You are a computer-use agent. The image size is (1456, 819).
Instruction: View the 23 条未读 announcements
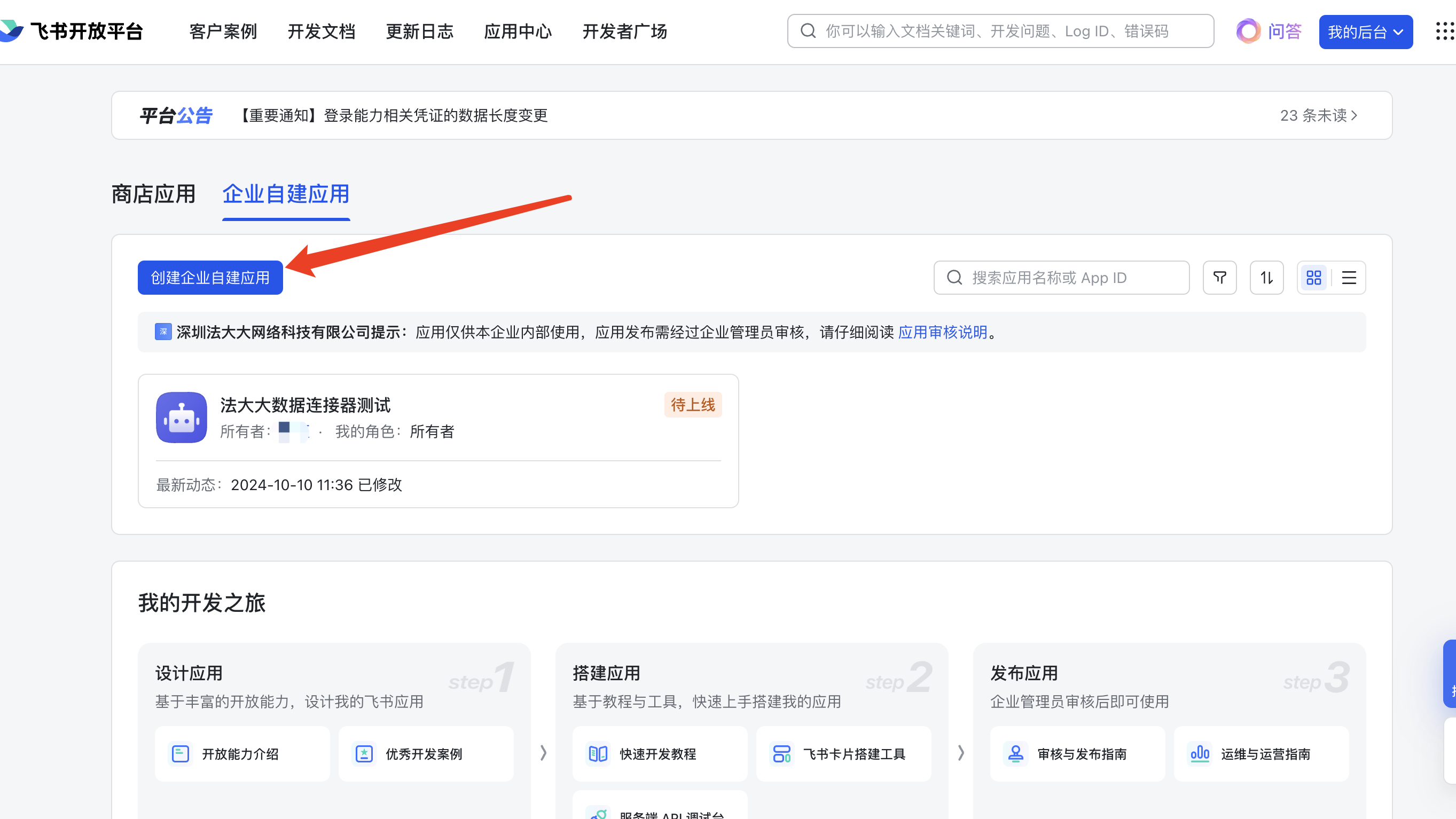pyautogui.click(x=1319, y=116)
